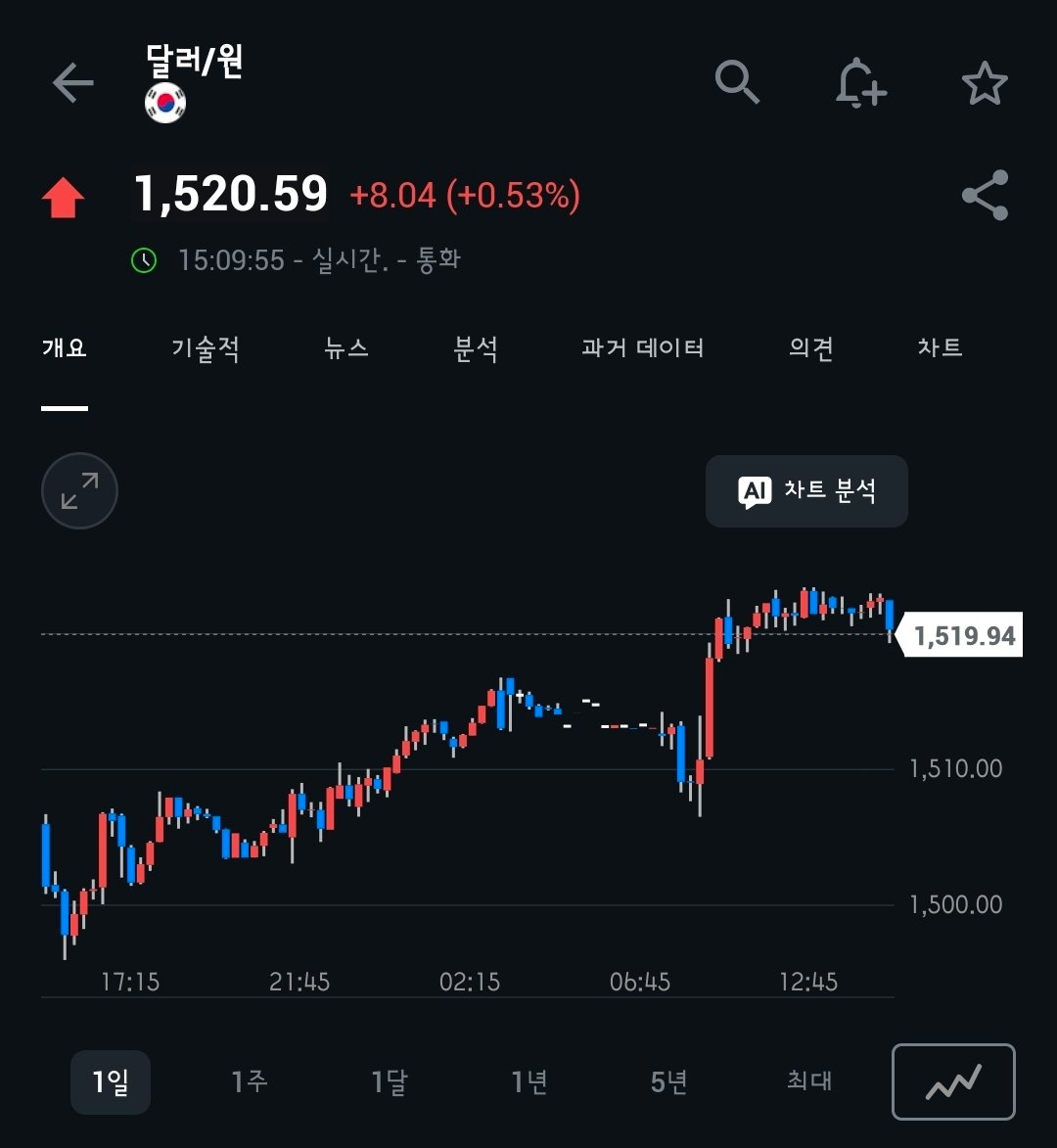Image resolution: width=1057 pixels, height=1148 pixels.
Task: Go to the 과거 데이터 tab
Action: pos(643,347)
